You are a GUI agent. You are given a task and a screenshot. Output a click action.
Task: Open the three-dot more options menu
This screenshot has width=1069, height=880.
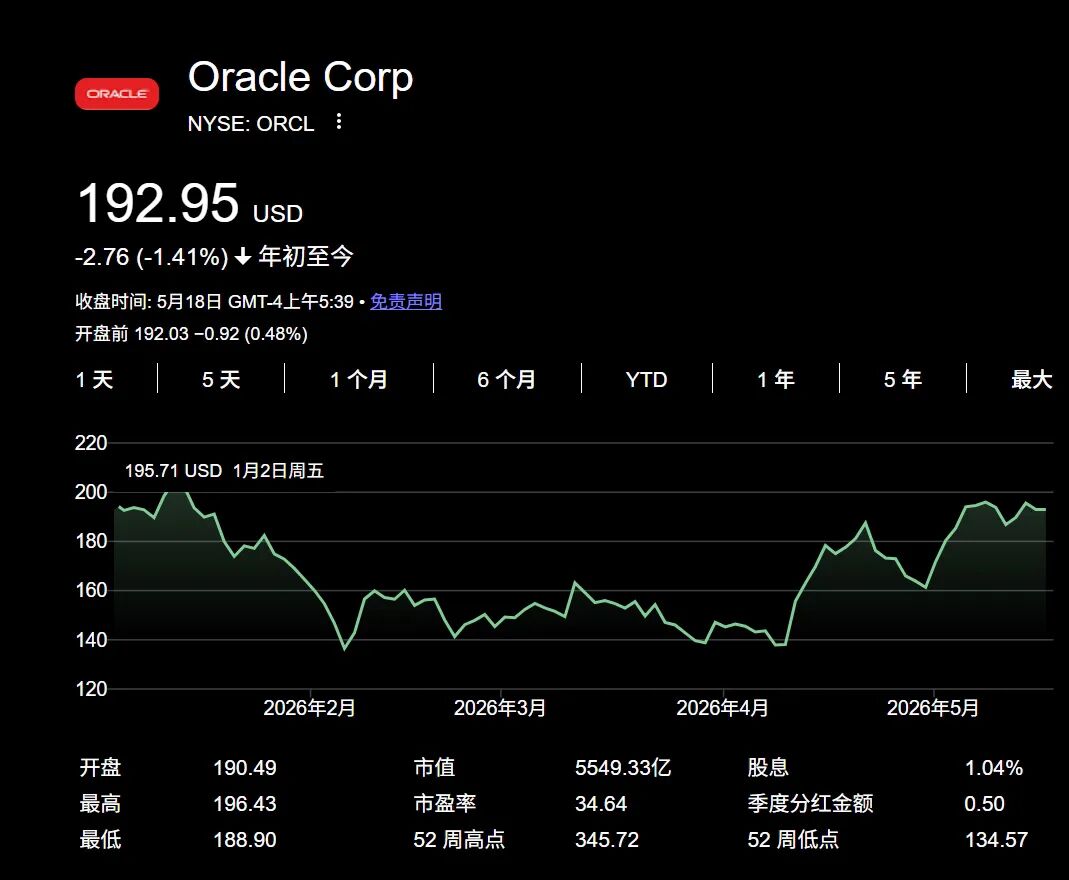(339, 122)
